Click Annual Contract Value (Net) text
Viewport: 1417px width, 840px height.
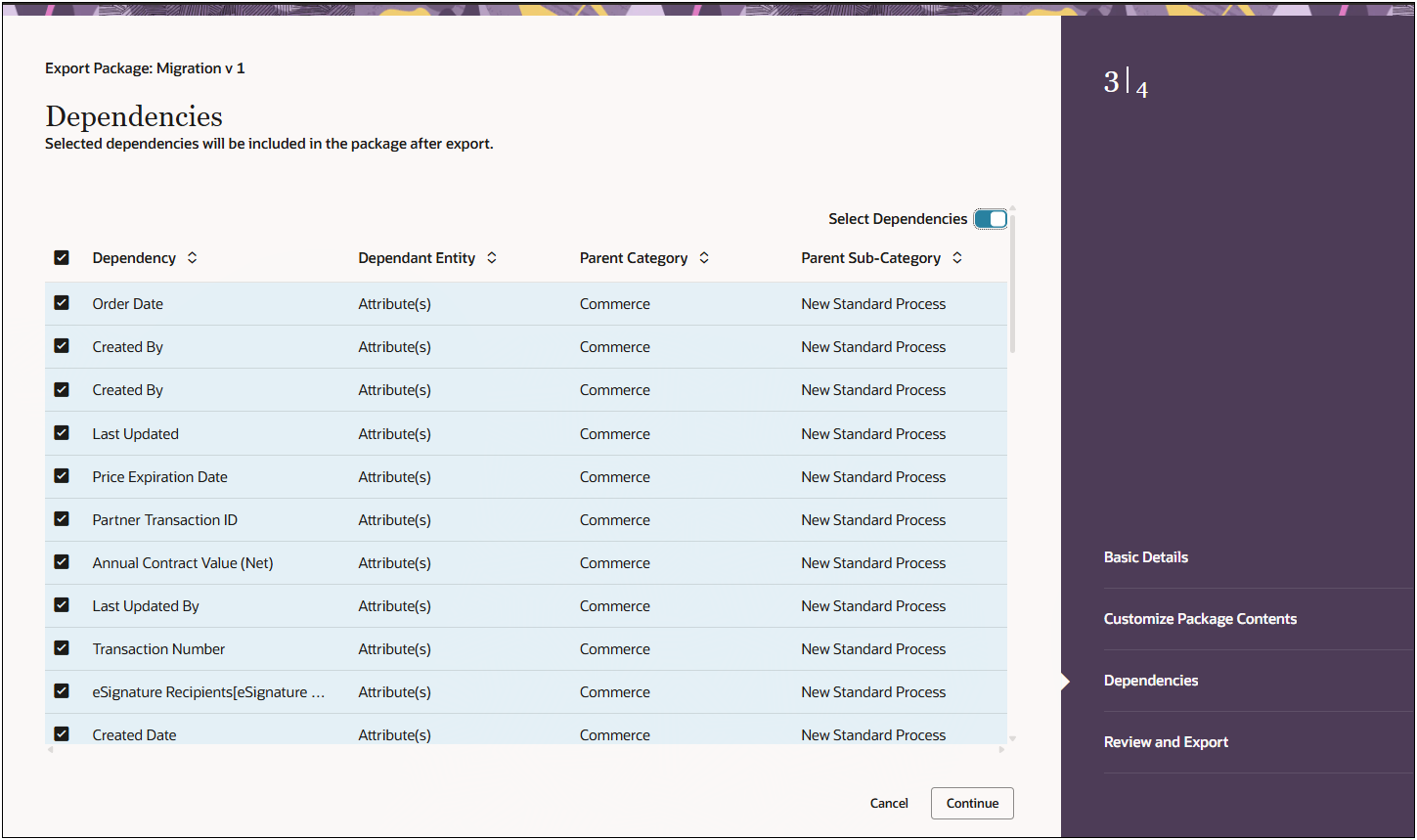[183, 563]
